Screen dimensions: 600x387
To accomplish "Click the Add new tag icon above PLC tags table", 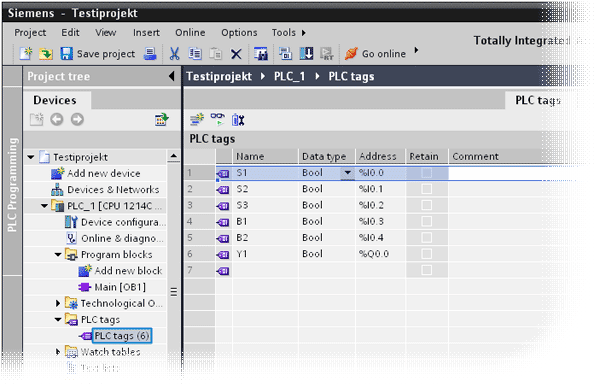I will (197, 119).
